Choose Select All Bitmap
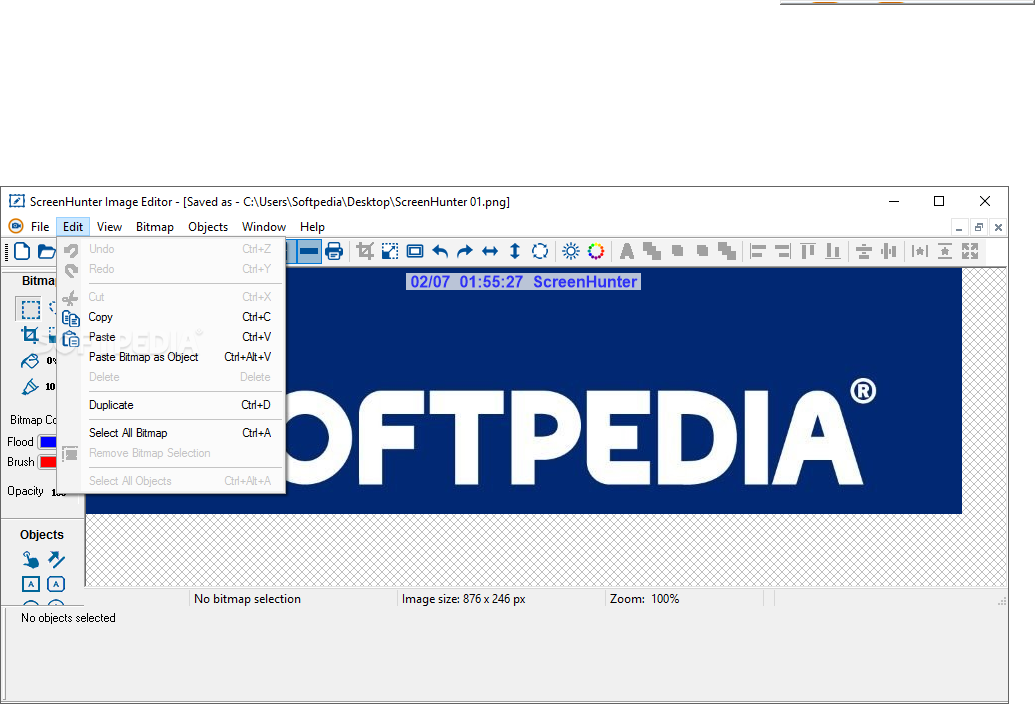Screen dimensions: 1035x704 [x=172, y=433]
